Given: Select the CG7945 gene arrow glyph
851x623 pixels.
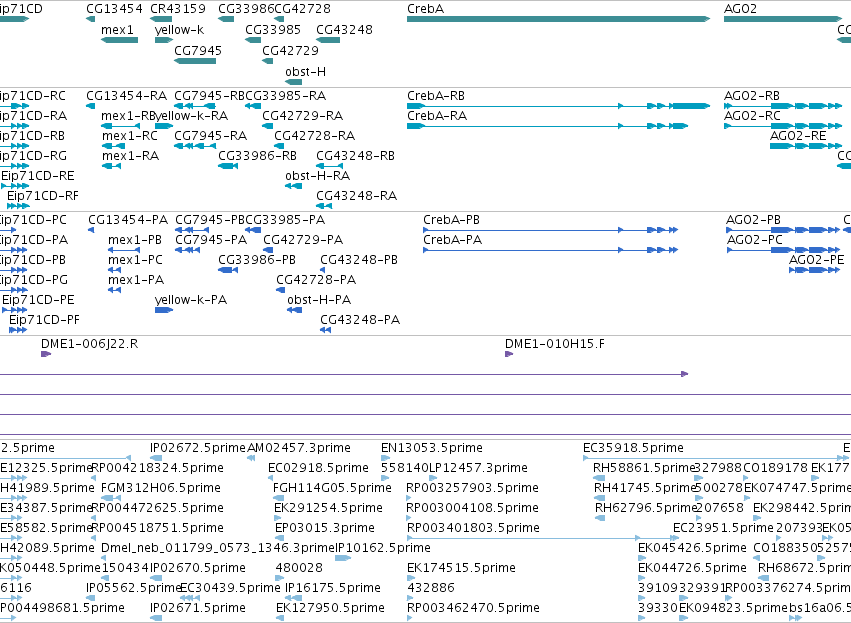Looking at the screenshot, I should pyautogui.click(x=195, y=61).
